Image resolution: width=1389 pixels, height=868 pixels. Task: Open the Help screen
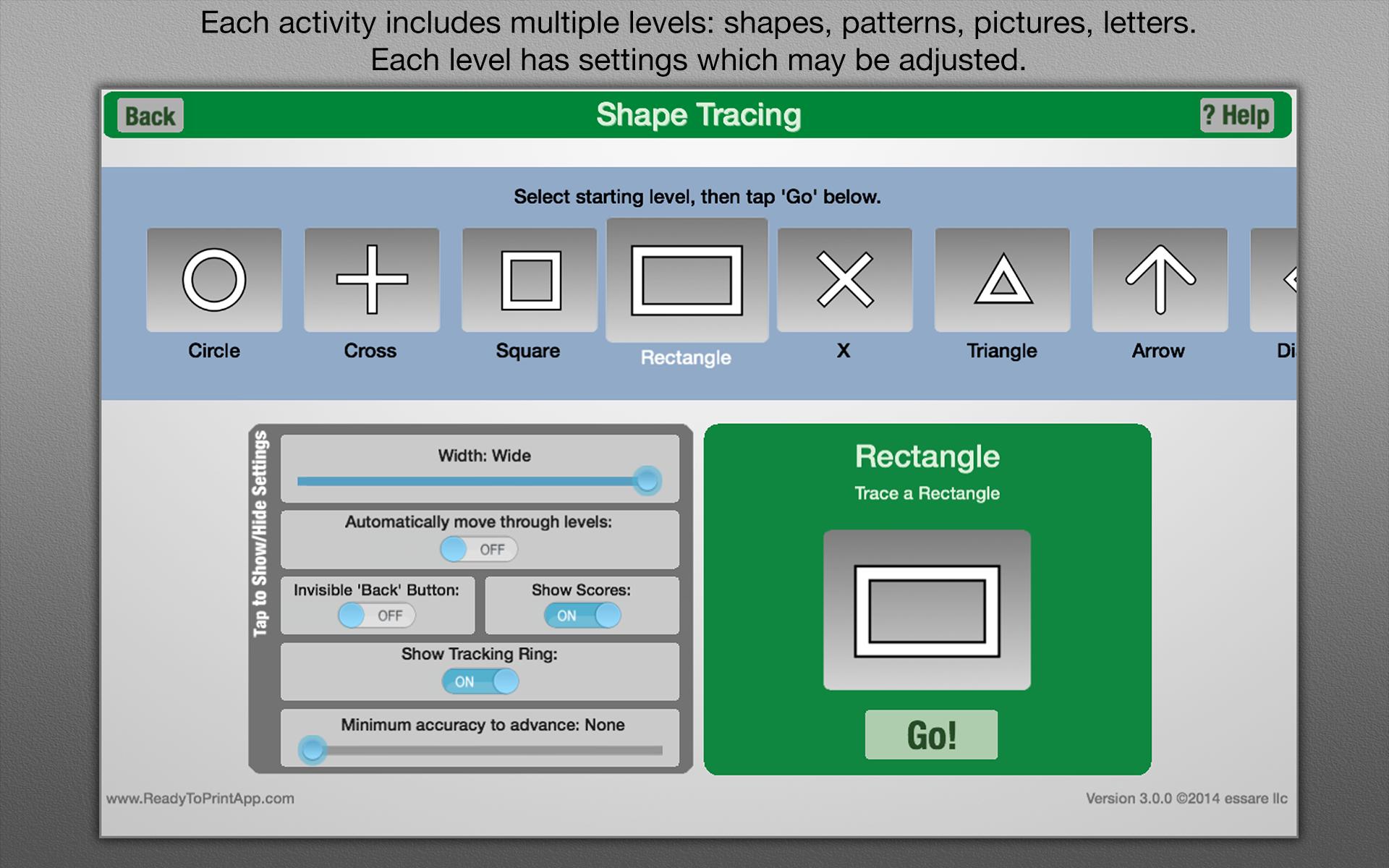coord(1236,115)
